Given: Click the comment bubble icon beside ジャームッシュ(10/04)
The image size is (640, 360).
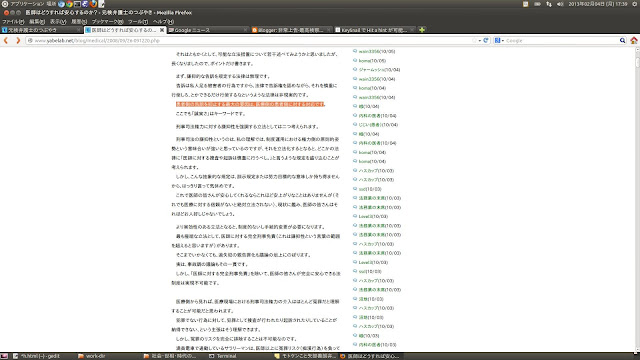Looking at the screenshot, I should click(x=355, y=69).
